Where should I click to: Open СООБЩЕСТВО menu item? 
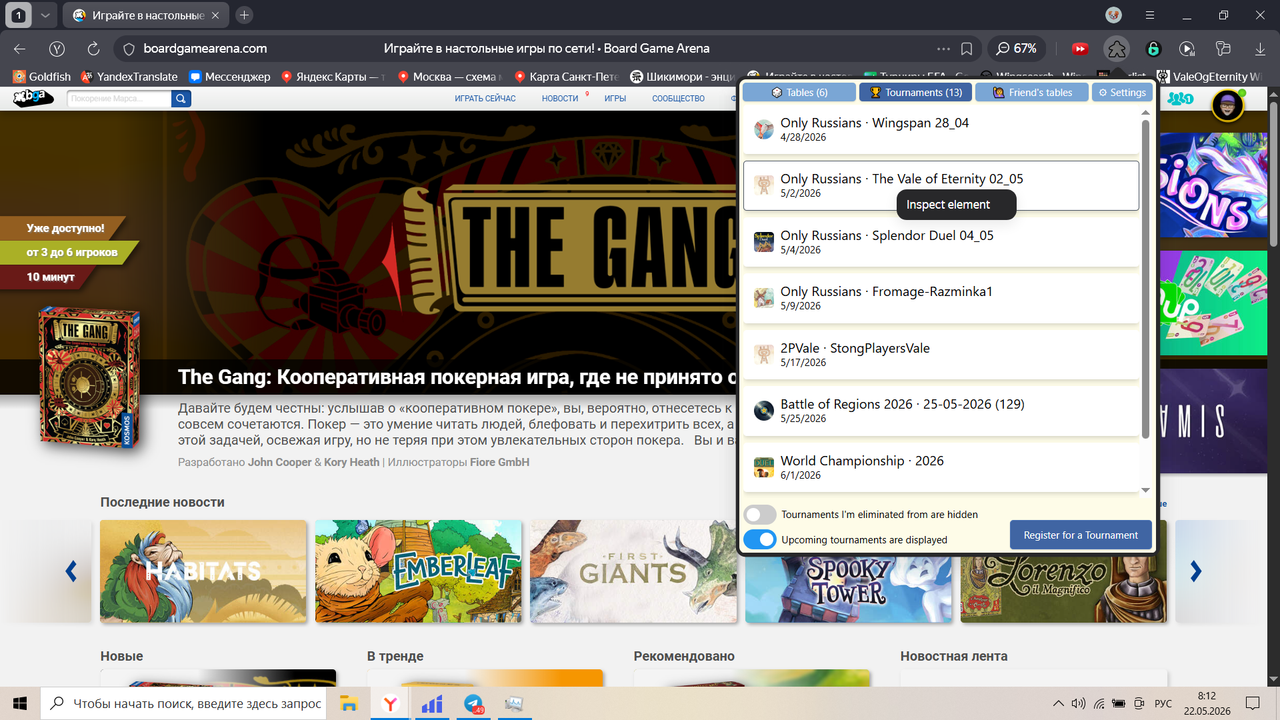[x=679, y=98]
